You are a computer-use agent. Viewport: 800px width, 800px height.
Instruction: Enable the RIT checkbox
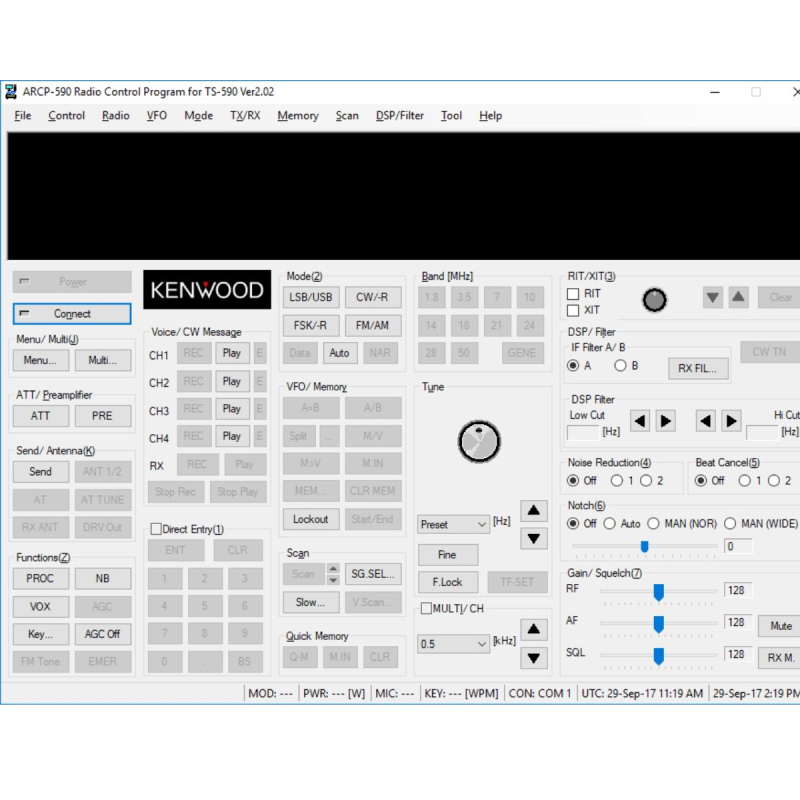(573, 294)
